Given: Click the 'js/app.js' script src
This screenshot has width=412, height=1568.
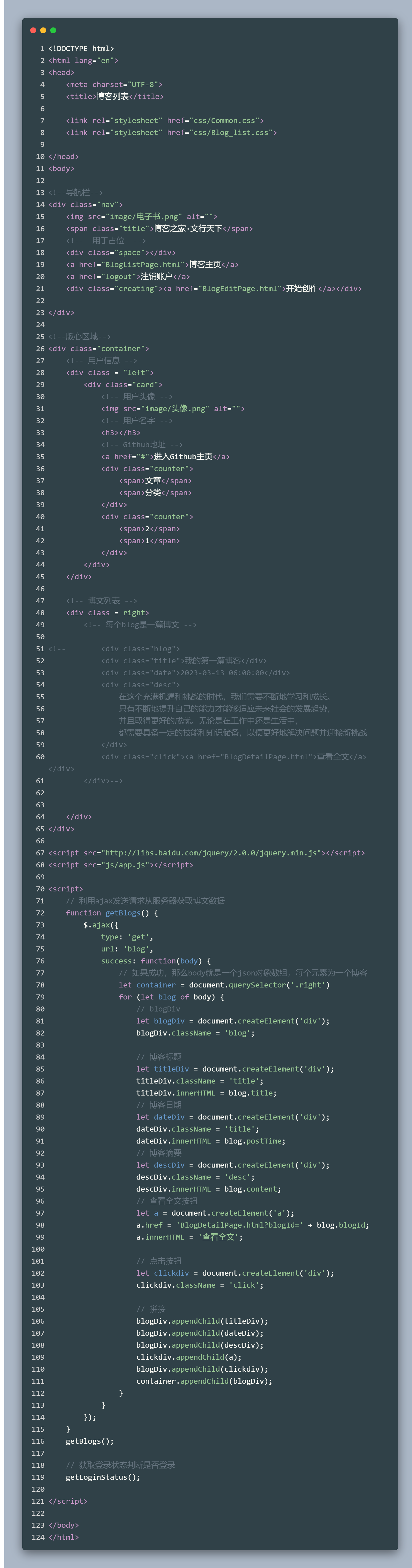Looking at the screenshot, I should pos(127,865).
